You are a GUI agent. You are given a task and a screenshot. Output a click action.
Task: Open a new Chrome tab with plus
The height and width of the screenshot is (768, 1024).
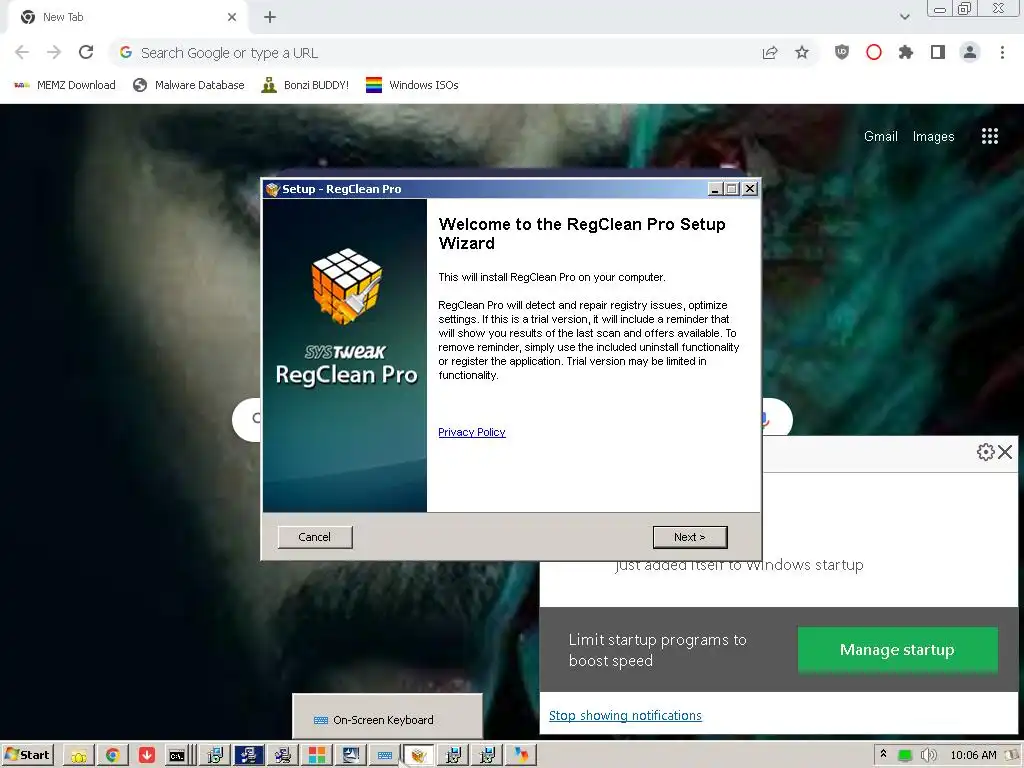(270, 17)
